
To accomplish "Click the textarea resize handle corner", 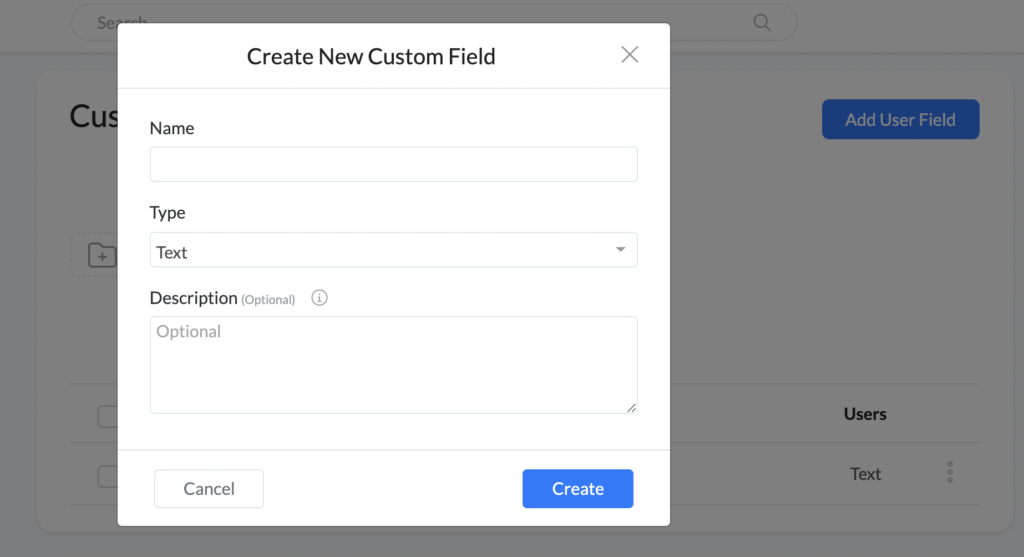I will (631, 407).
